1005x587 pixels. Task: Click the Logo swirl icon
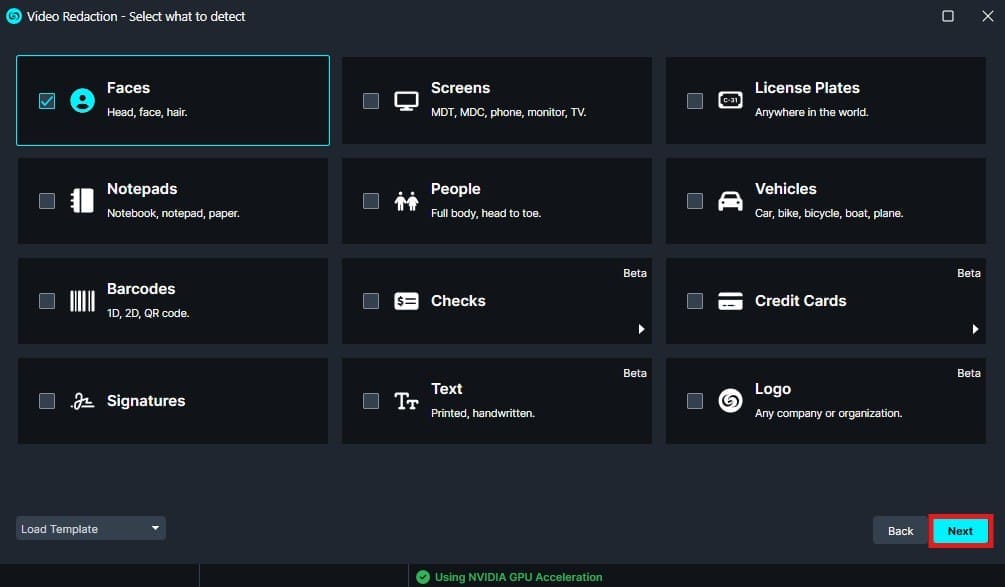[730, 401]
